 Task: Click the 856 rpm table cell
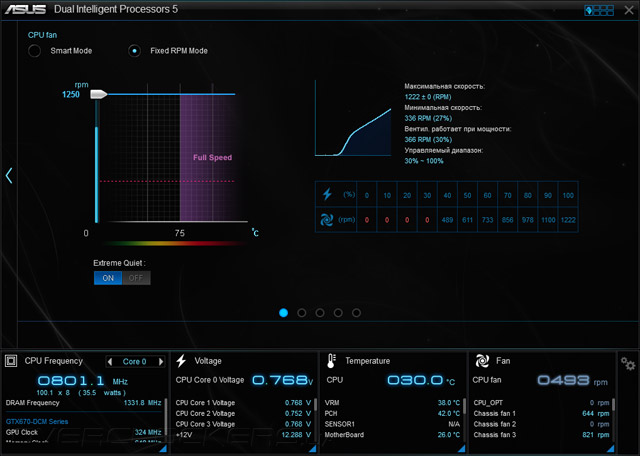coord(507,220)
